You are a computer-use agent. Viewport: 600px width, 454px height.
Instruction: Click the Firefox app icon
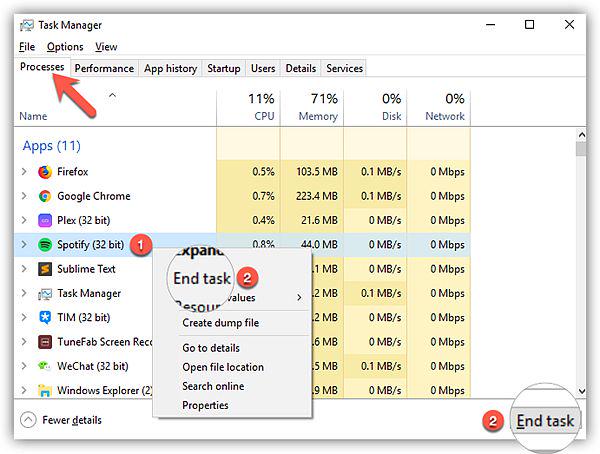[45, 172]
